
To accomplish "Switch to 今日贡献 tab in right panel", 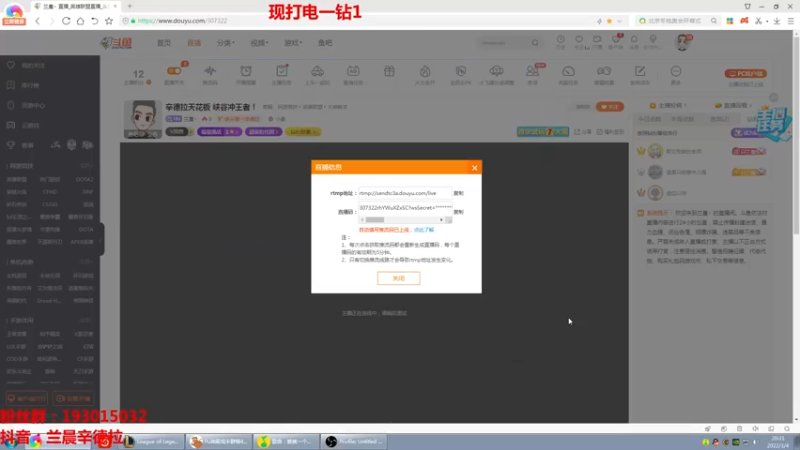I will 649,119.
